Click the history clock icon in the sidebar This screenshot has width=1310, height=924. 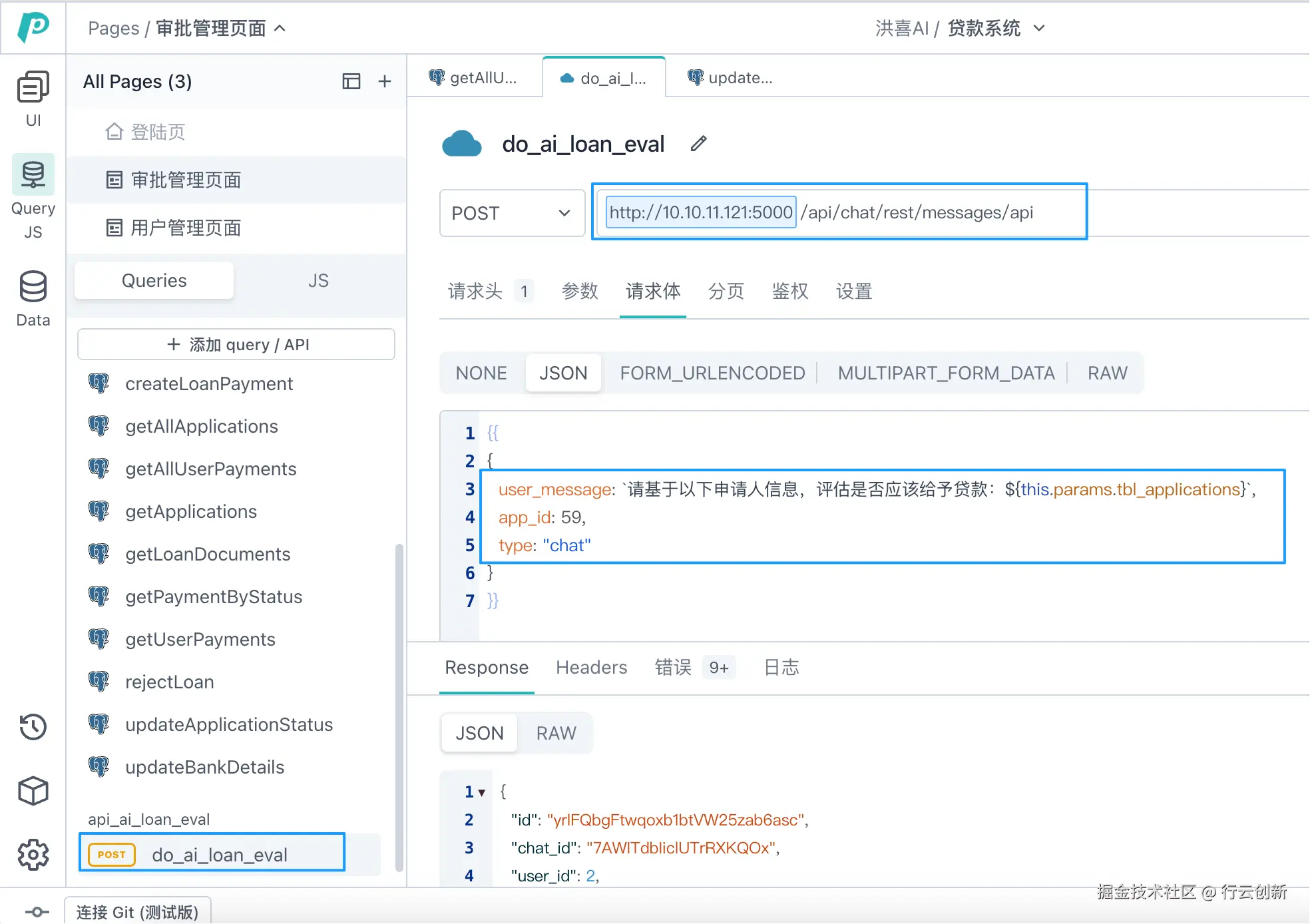(33, 726)
